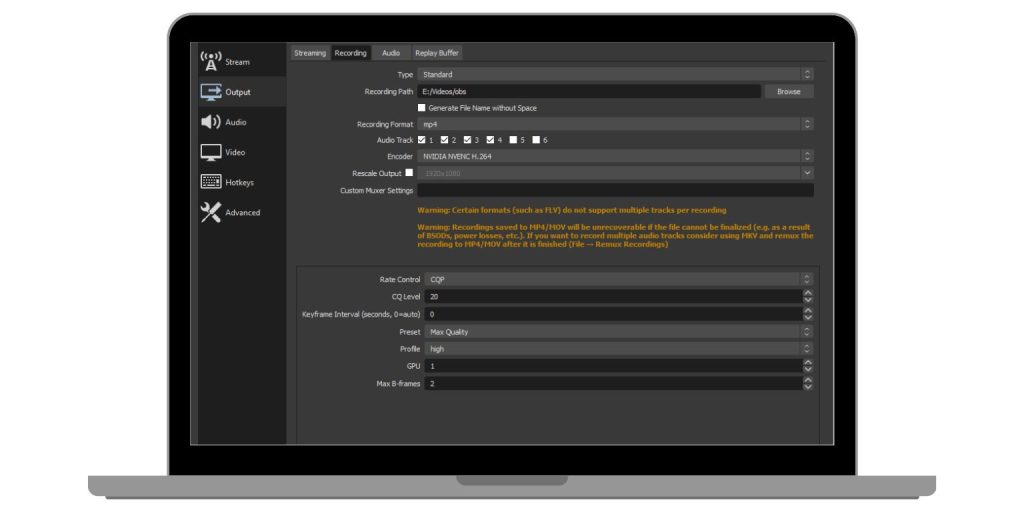The image size is (1024, 512).
Task: Click the Custom Muxer Settings field
Action: [615, 190]
